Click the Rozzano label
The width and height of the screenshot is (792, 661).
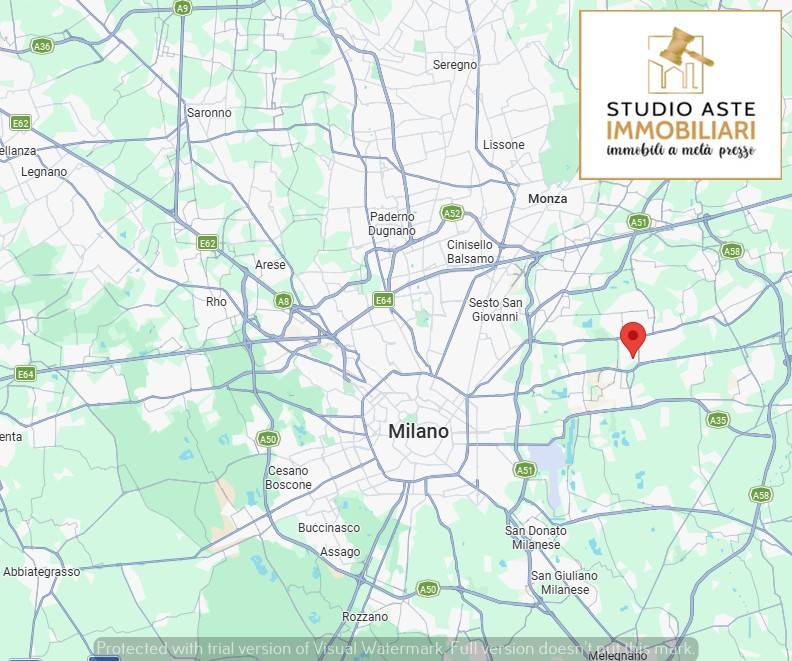[365, 617]
